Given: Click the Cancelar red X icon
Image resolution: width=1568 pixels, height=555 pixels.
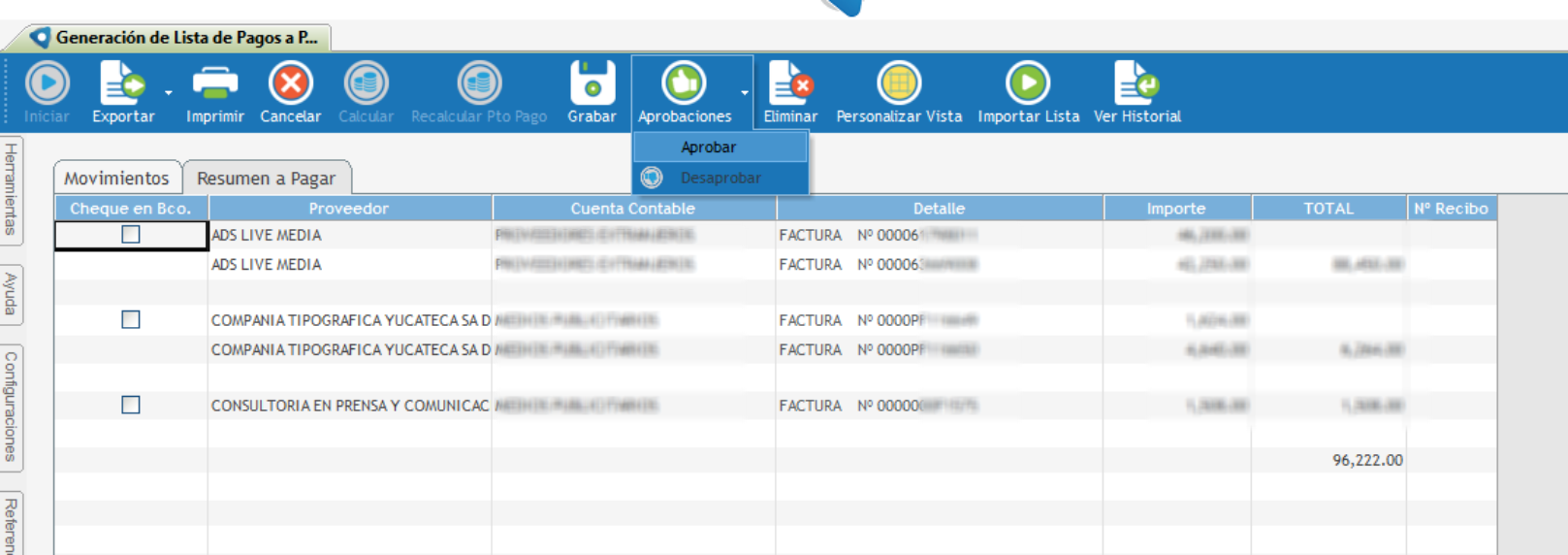Looking at the screenshot, I should pos(290,83).
